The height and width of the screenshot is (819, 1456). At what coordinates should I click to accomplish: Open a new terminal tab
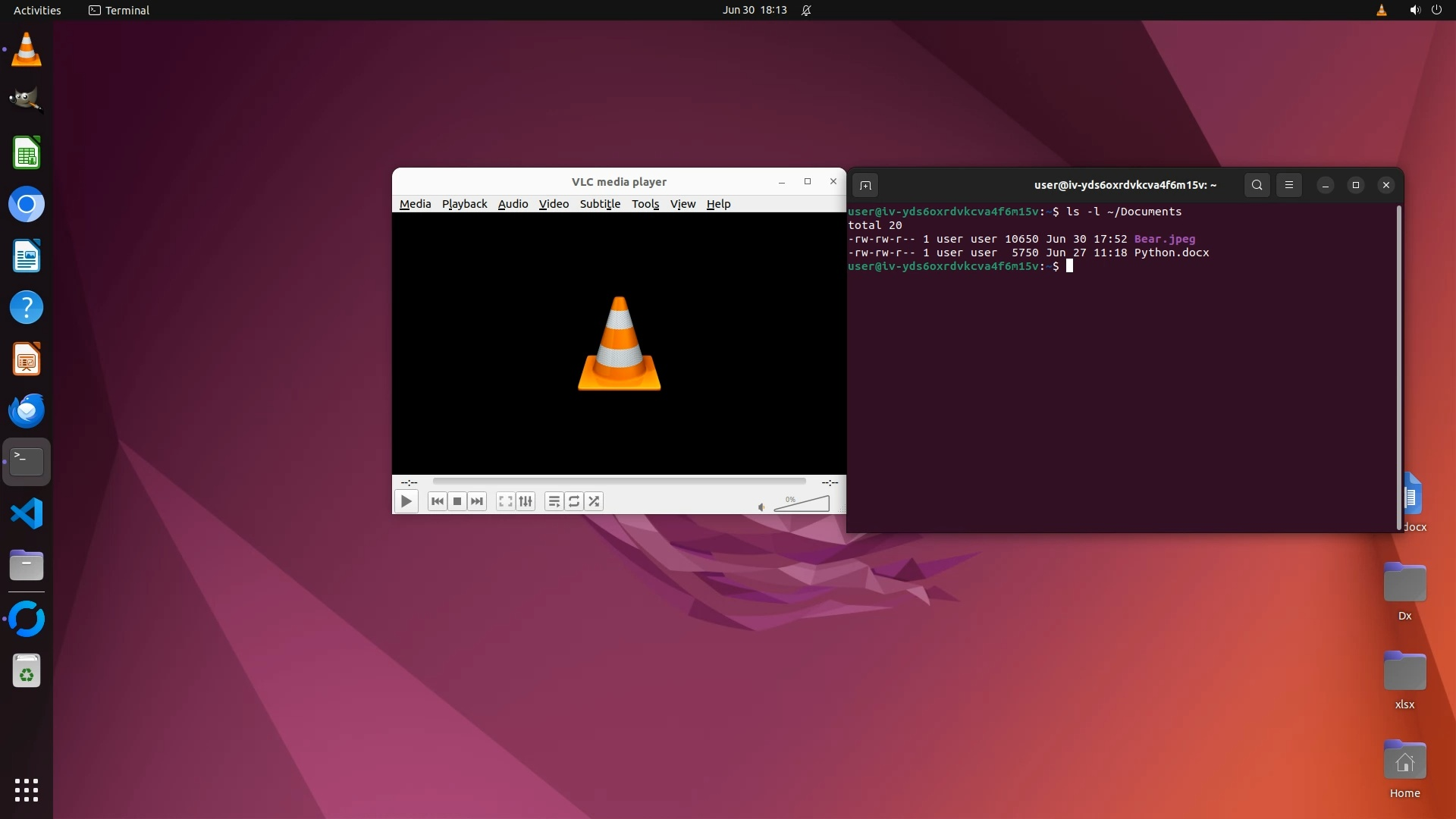point(865,185)
